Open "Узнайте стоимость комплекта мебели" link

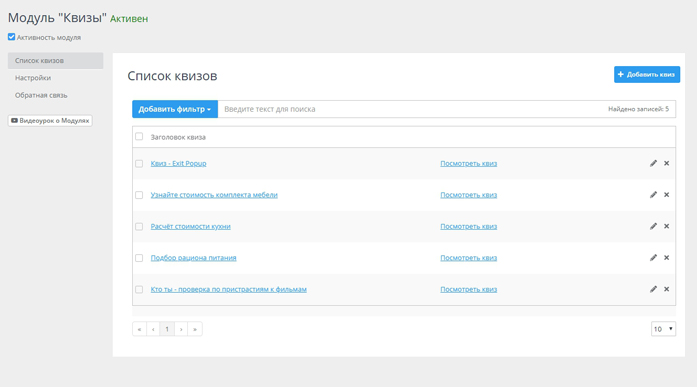click(214, 195)
